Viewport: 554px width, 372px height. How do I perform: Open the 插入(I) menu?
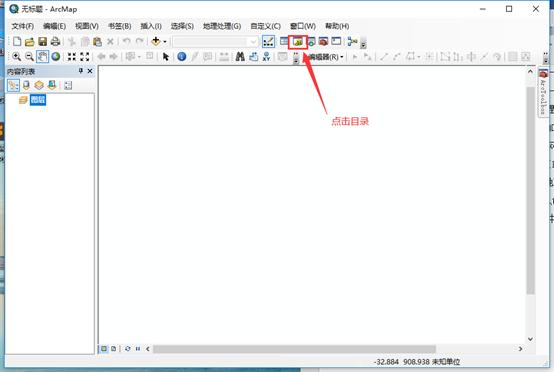point(151,26)
